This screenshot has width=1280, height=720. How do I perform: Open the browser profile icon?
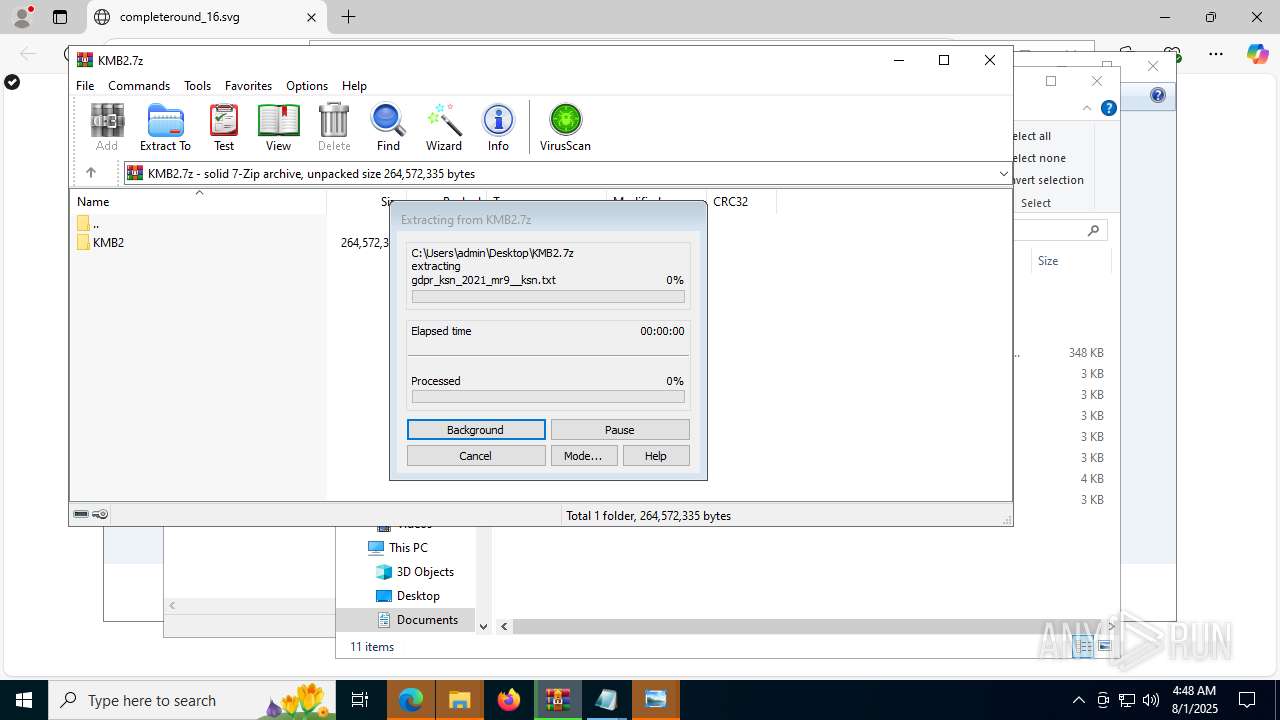coord(22,17)
